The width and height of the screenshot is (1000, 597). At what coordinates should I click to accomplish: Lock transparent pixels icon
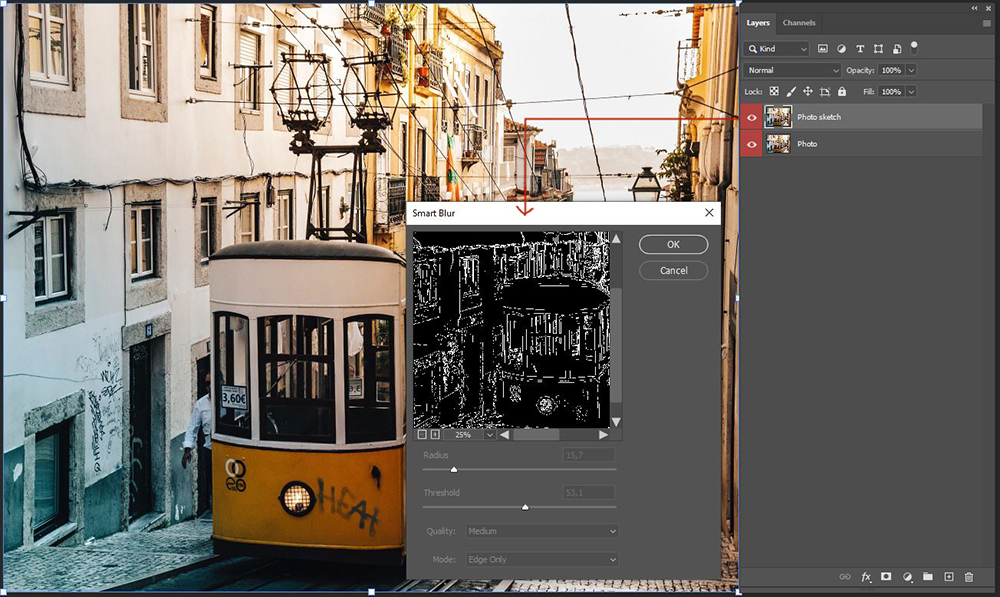(774, 92)
